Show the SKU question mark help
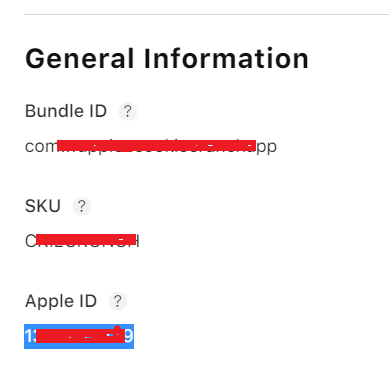Screen dimensions: 389x378 82,206
